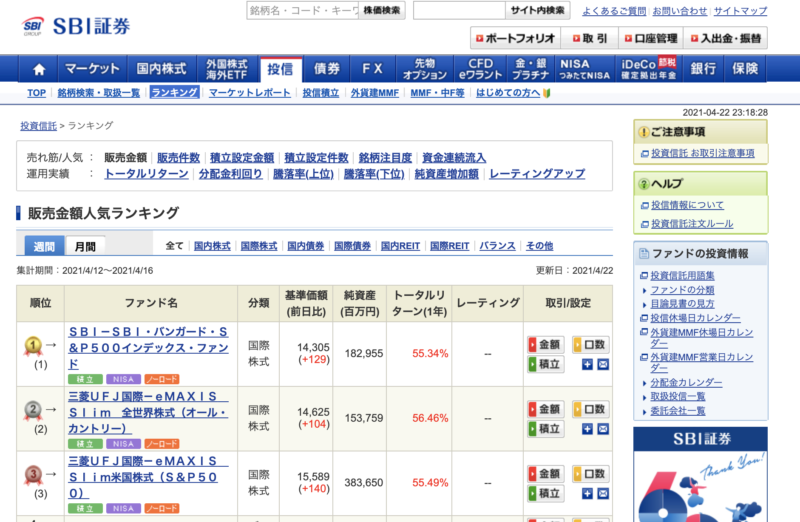Open 入出金・振替 button

(726, 38)
